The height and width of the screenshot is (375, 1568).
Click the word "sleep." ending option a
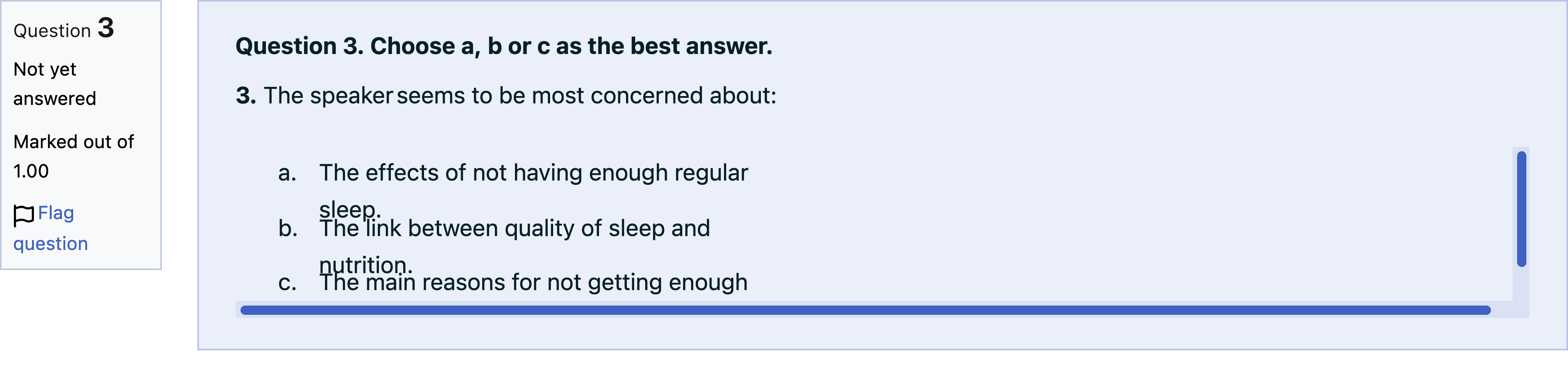[x=350, y=209]
